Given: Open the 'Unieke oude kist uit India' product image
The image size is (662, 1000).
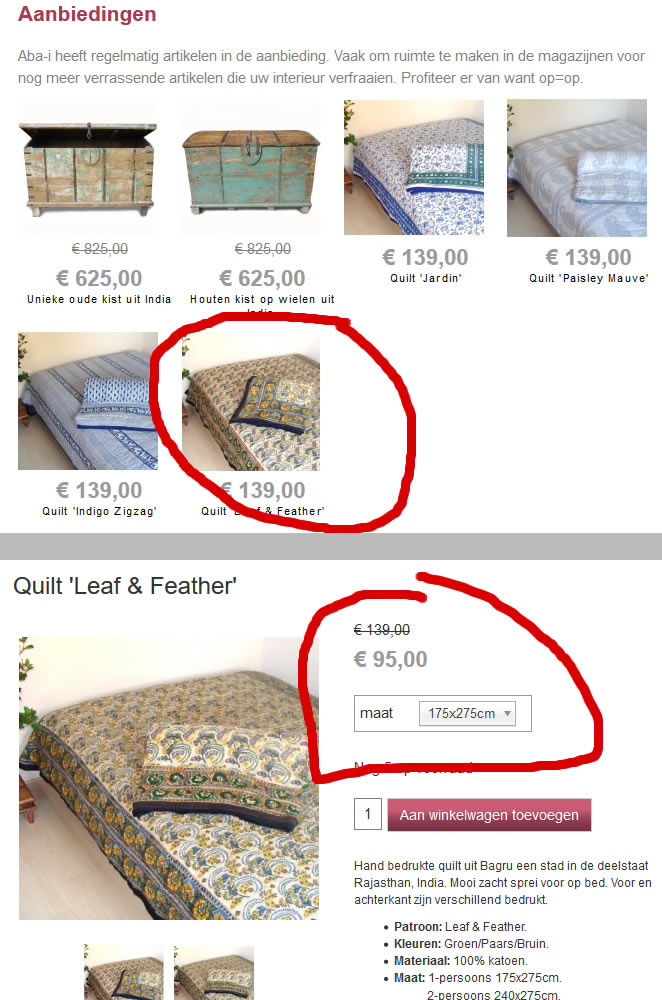Looking at the screenshot, I should [x=88, y=168].
